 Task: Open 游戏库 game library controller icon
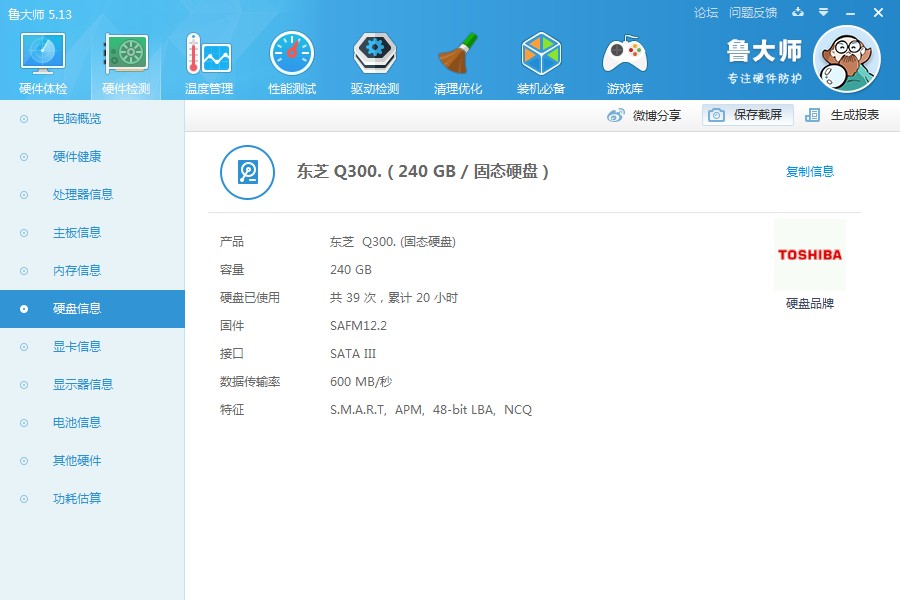click(x=624, y=63)
